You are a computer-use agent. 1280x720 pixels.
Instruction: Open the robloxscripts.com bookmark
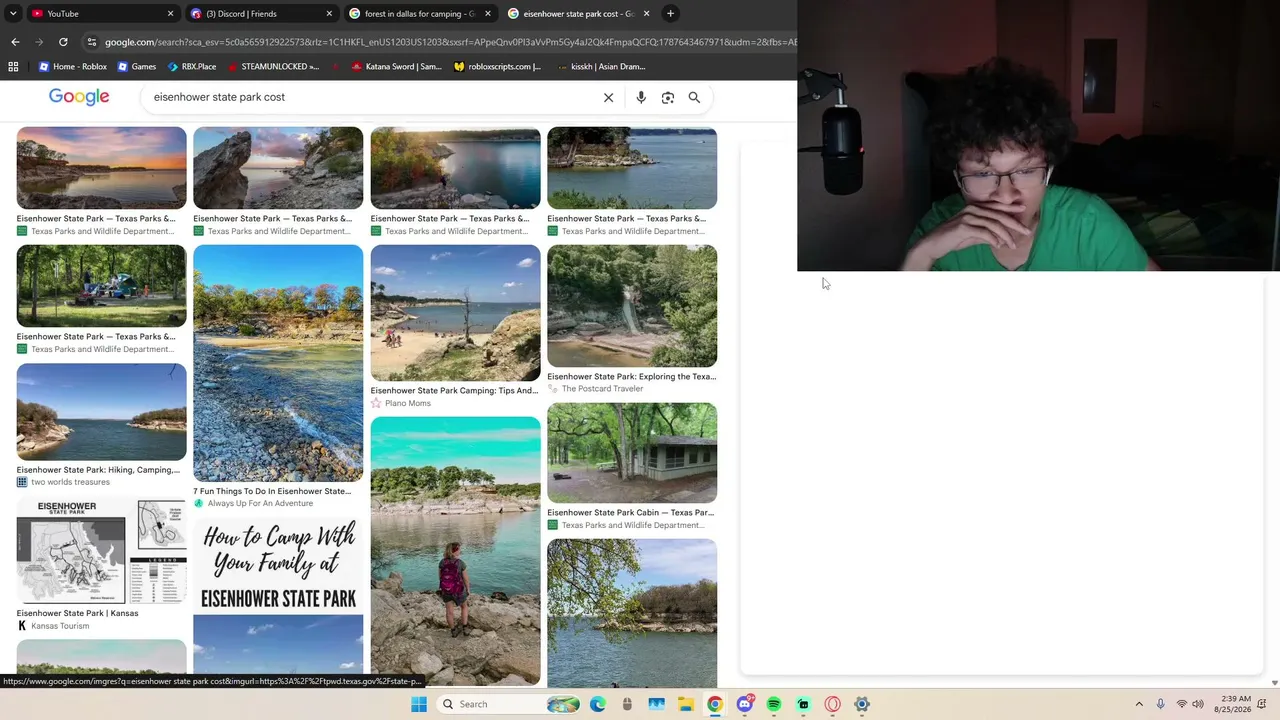497,67
